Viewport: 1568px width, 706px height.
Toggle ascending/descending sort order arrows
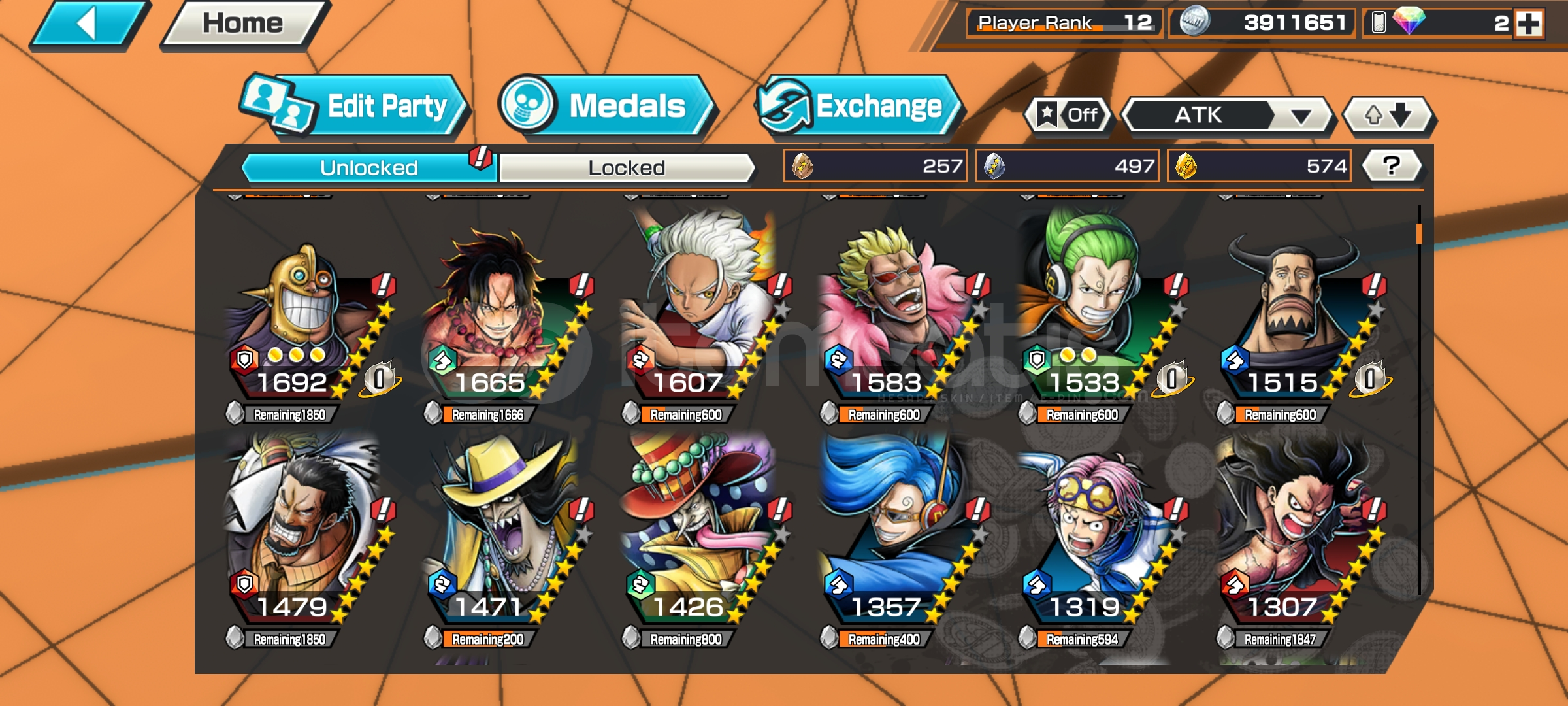[1388, 115]
